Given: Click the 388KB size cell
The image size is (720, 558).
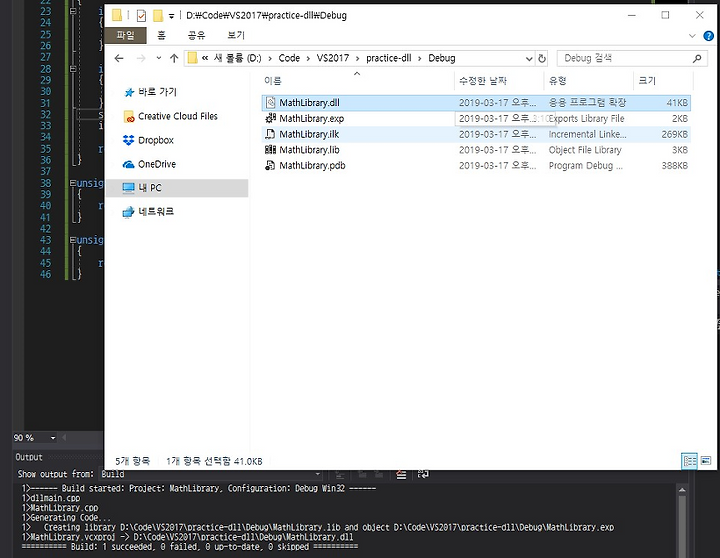Looking at the screenshot, I should [674, 165].
